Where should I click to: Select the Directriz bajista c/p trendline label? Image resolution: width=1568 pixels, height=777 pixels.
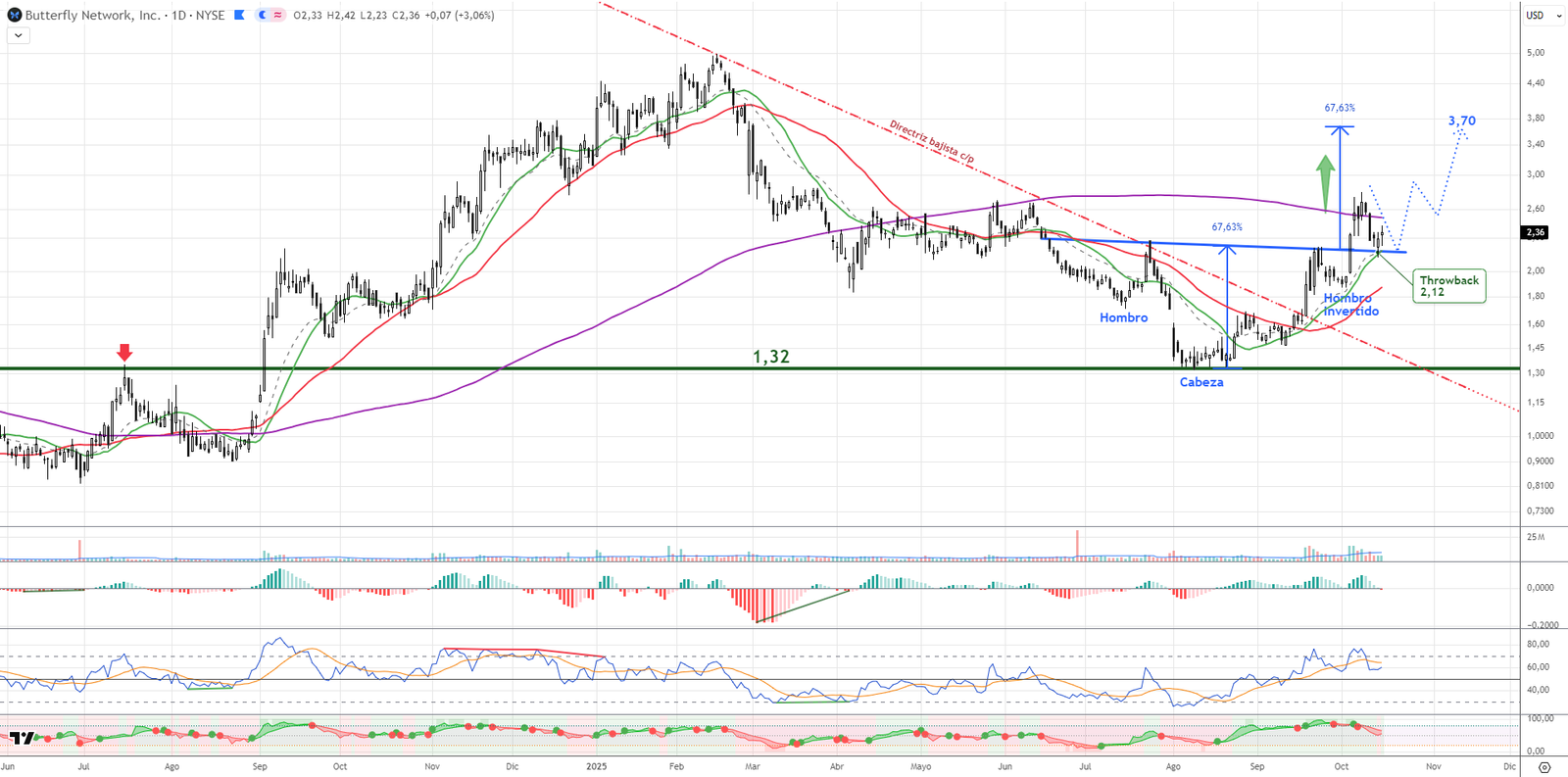(931, 141)
